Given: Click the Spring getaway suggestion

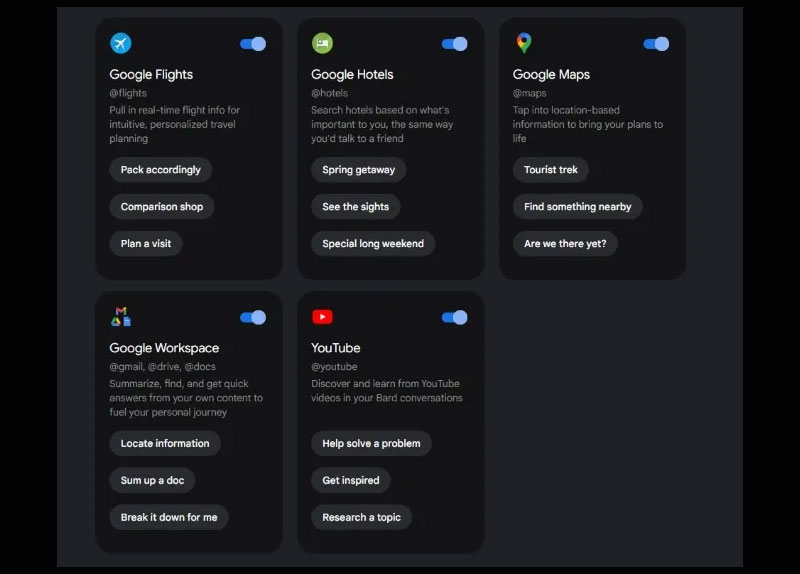Looking at the screenshot, I should 359,170.
